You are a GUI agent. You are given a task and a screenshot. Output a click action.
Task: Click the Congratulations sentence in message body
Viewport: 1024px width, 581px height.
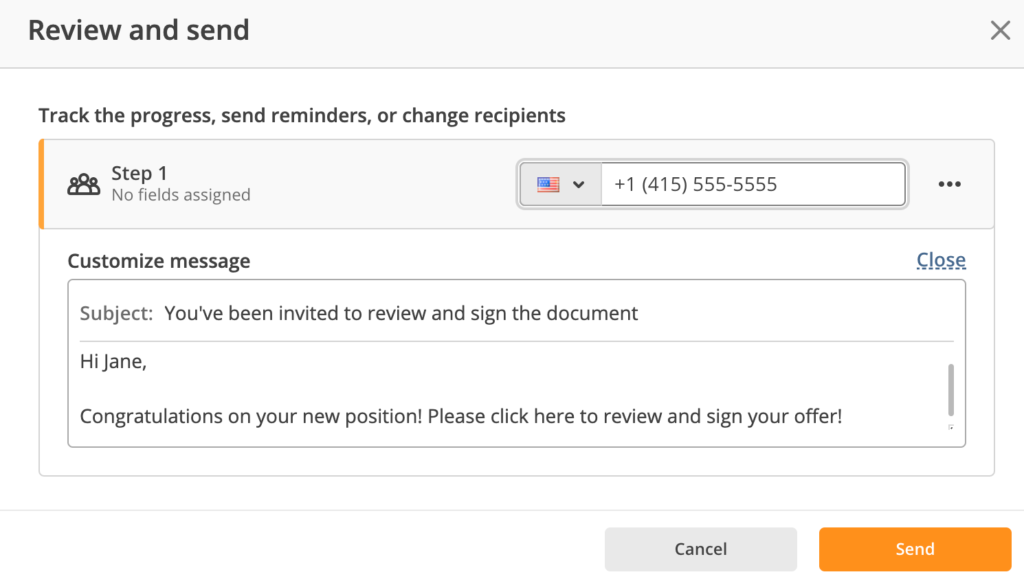[460, 415]
